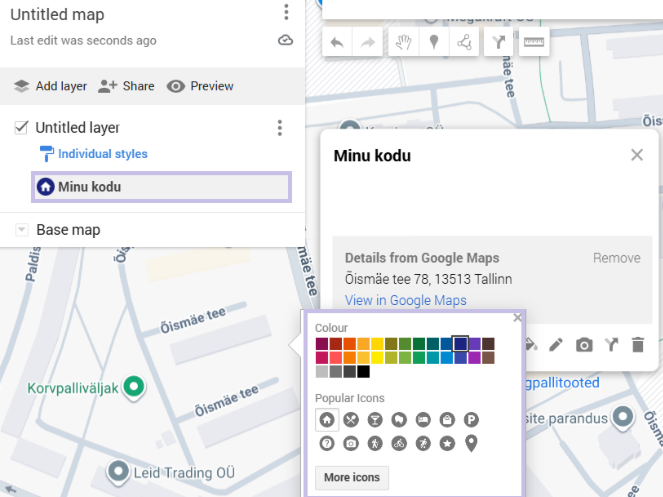
Task: Choose the restaurant fork-and-knife icon
Action: point(350,420)
